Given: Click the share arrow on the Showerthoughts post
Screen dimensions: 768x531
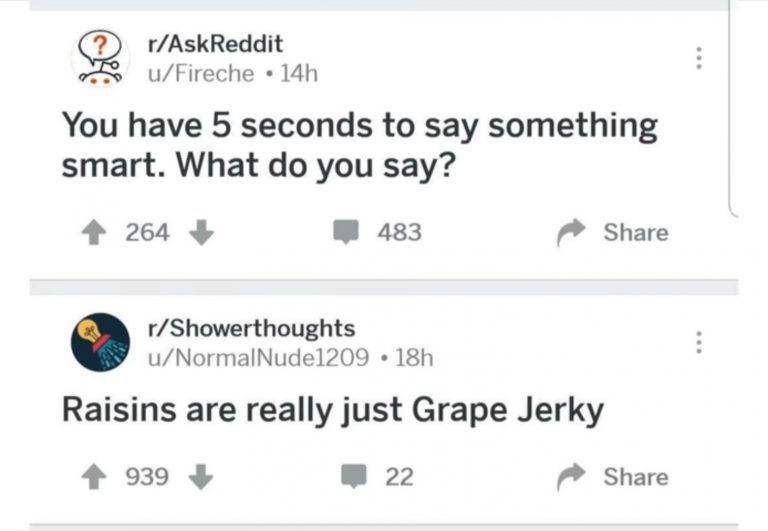Looking at the screenshot, I should 572,477.
